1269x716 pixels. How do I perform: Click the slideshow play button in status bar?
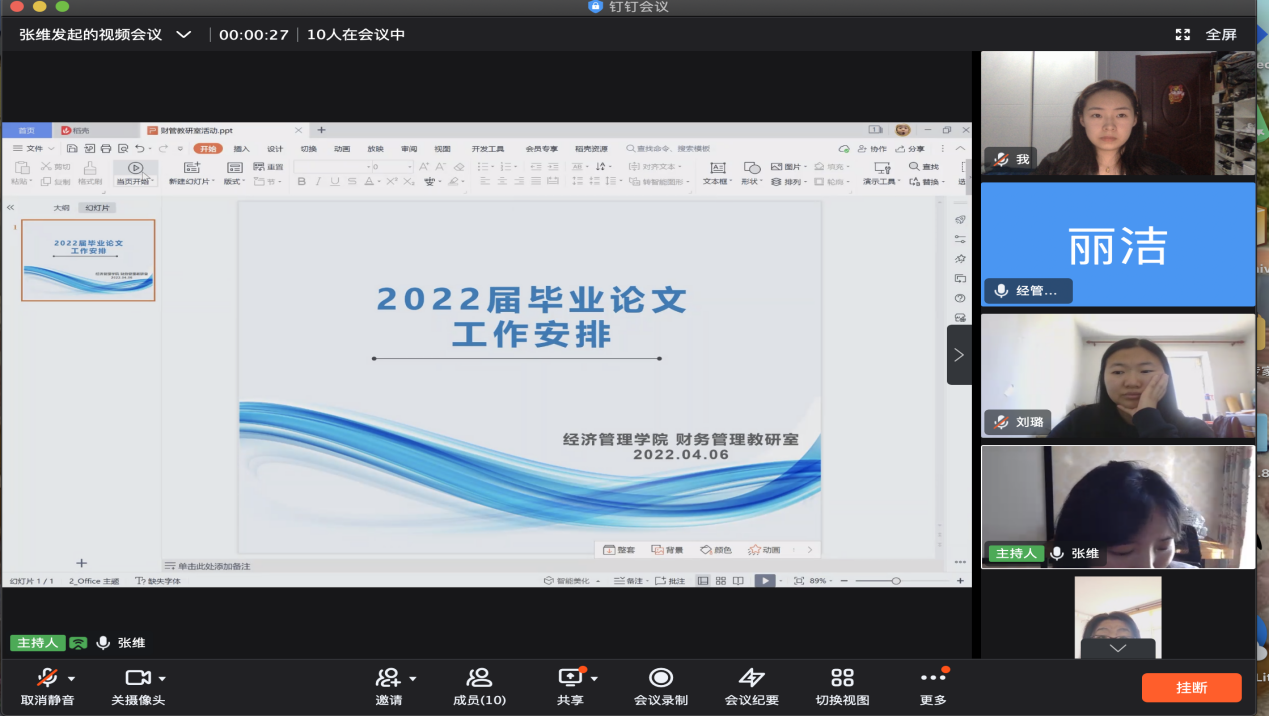[x=763, y=580]
